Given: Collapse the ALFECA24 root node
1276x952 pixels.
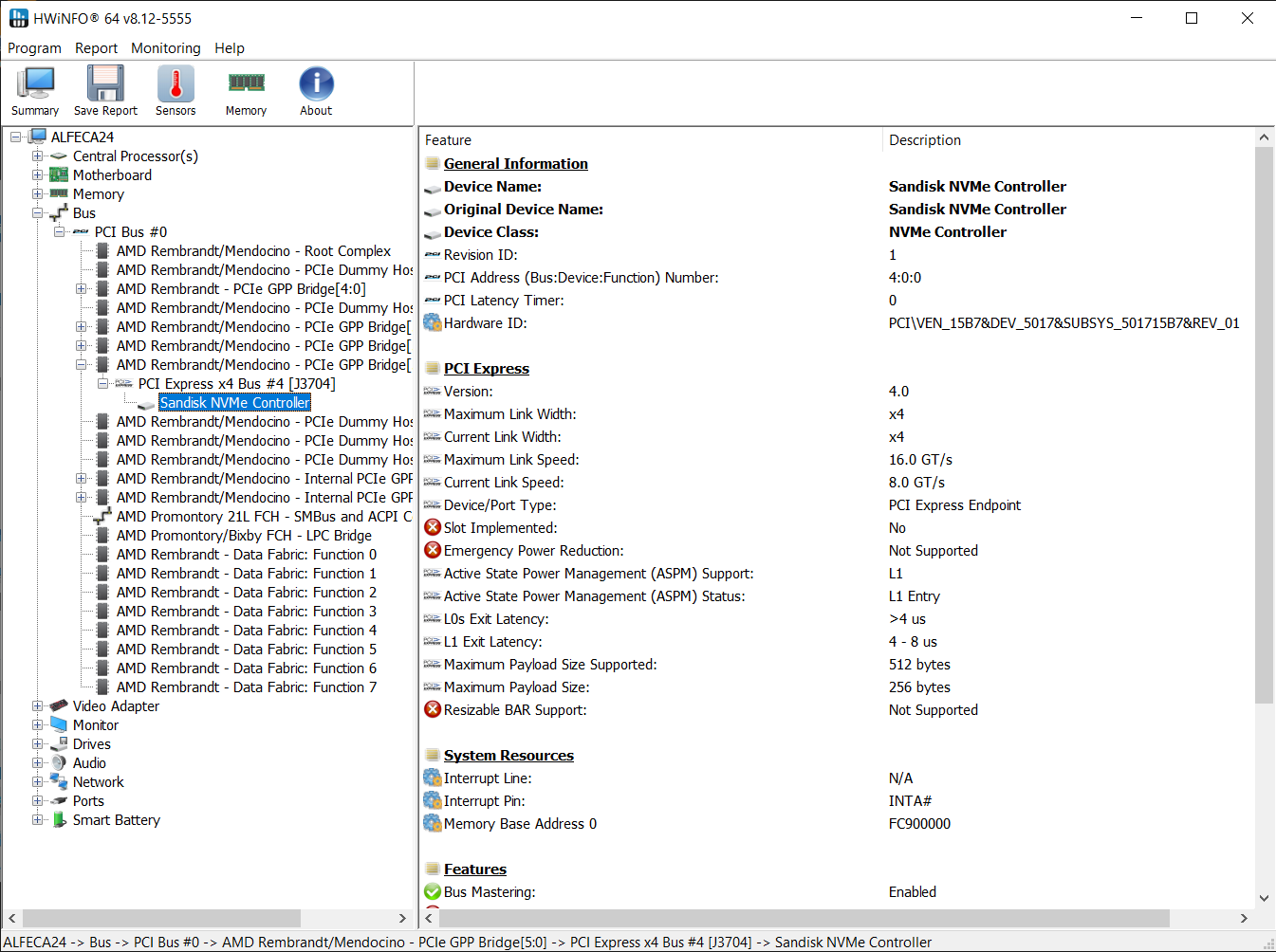Looking at the screenshot, I should [15, 137].
